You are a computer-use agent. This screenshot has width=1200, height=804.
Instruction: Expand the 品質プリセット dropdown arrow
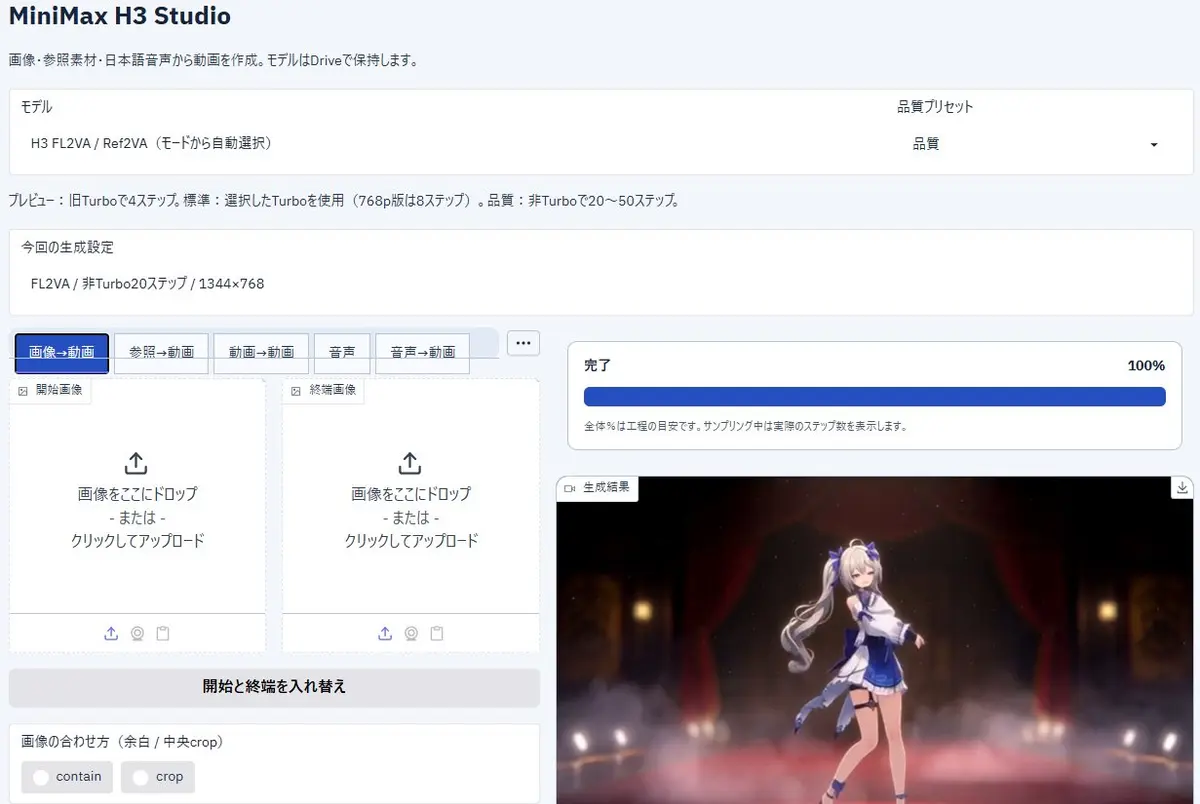[1154, 145]
